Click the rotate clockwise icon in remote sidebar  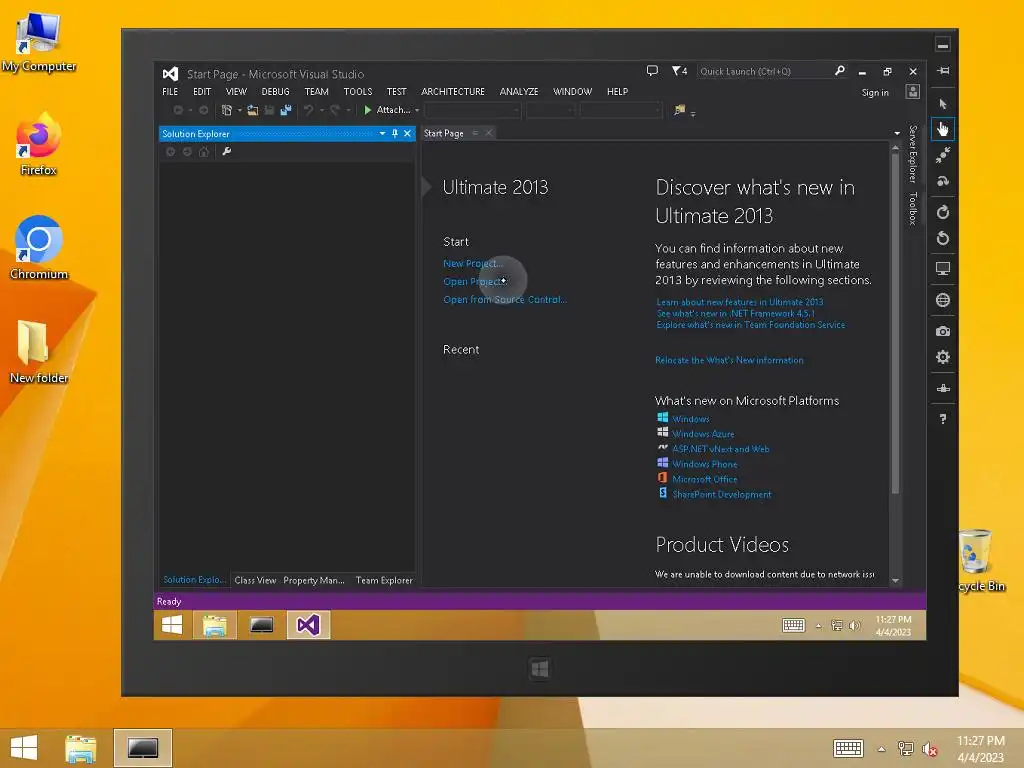[x=942, y=212]
